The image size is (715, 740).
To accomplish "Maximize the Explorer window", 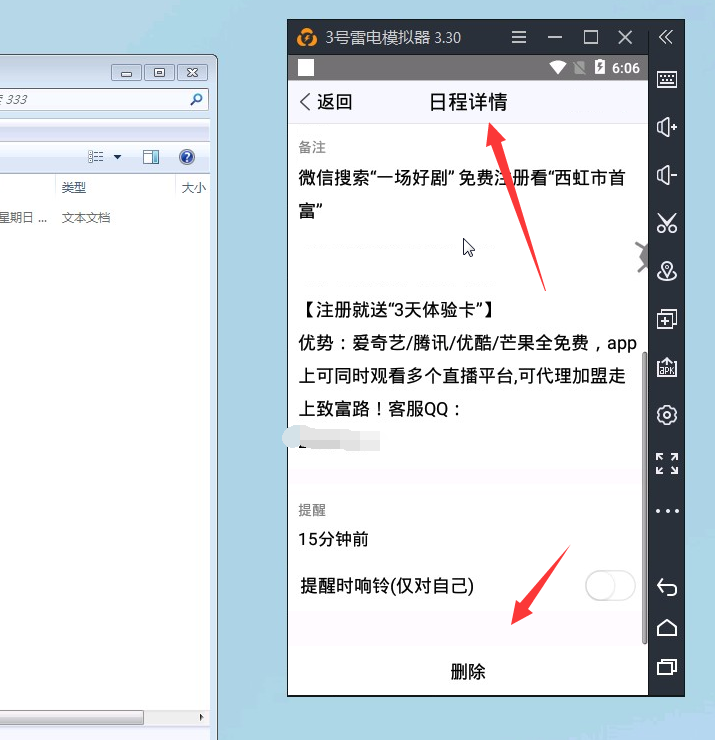I will pyautogui.click(x=160, y=73).
